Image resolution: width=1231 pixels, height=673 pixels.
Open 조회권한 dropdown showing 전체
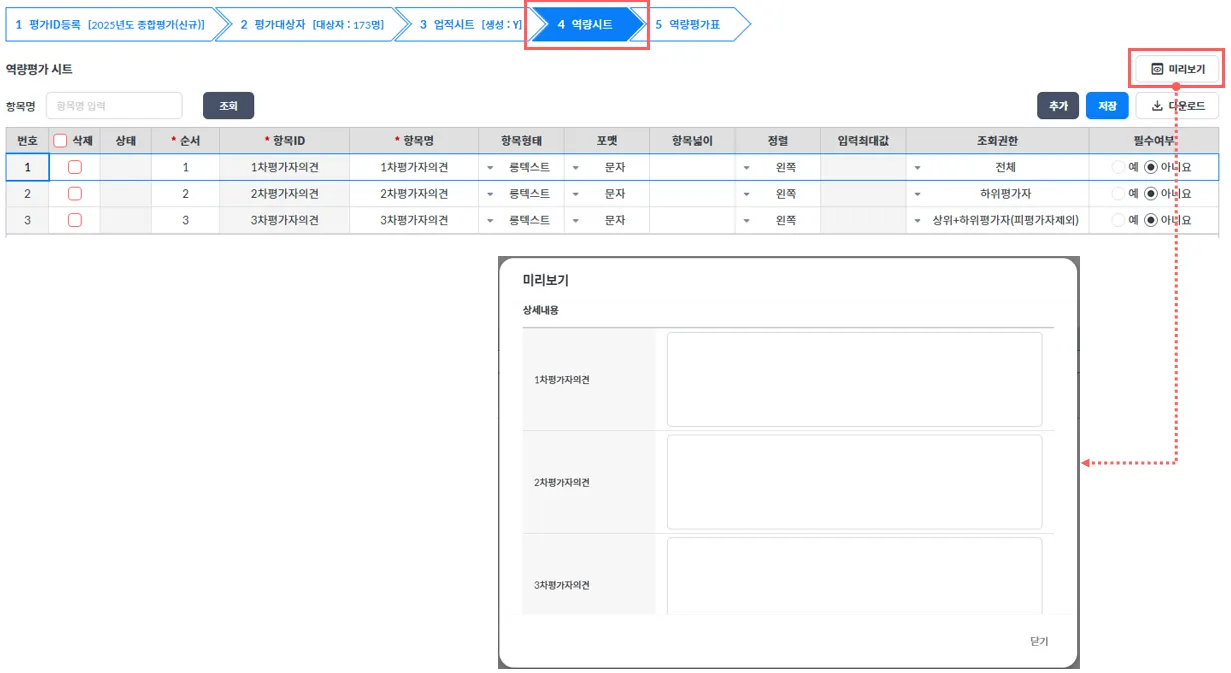[x=997, y=167]
